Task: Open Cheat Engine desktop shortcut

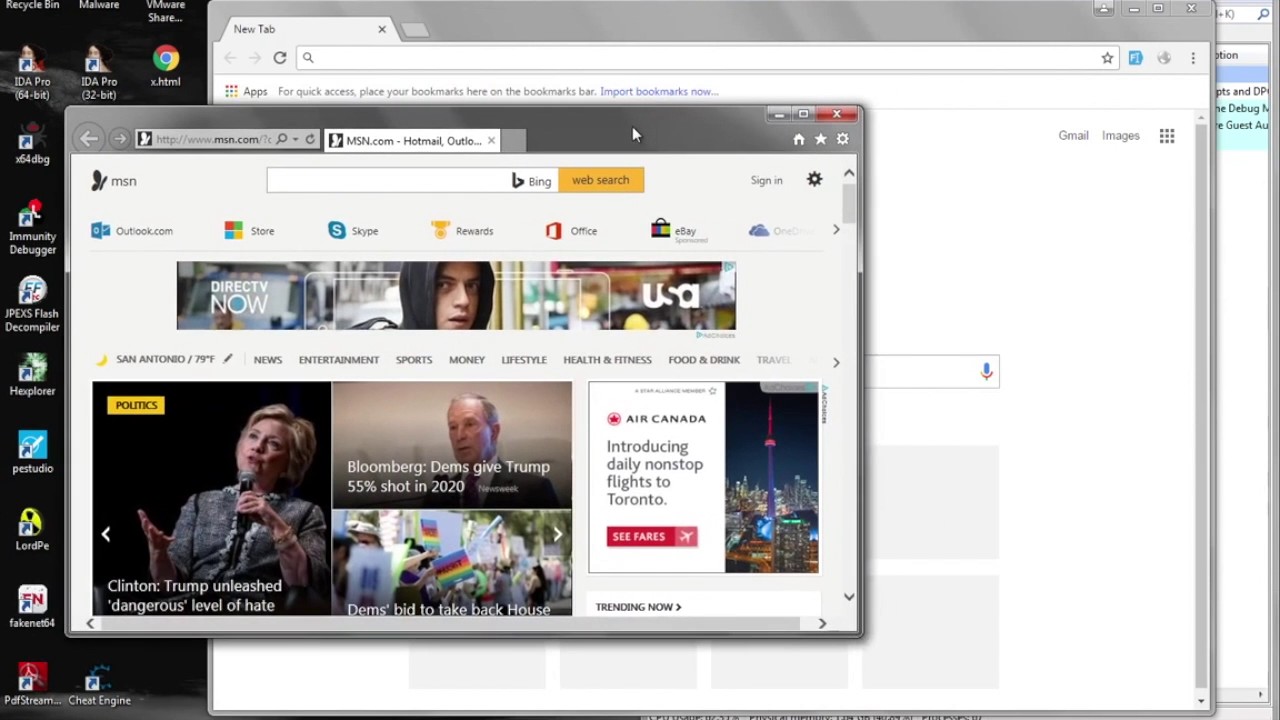Action: (x=99, y=685)
